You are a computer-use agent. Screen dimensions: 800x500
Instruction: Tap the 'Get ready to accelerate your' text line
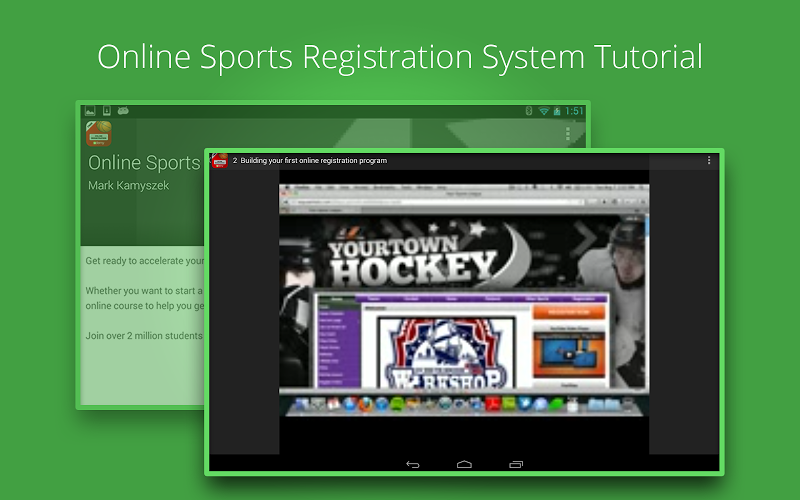click(x=145, y=261)
